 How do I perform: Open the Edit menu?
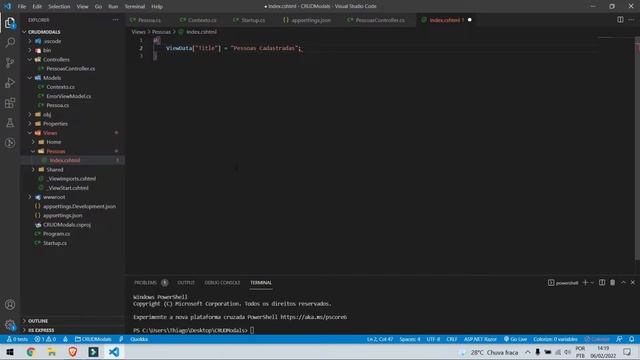click(x=37, y=7)
